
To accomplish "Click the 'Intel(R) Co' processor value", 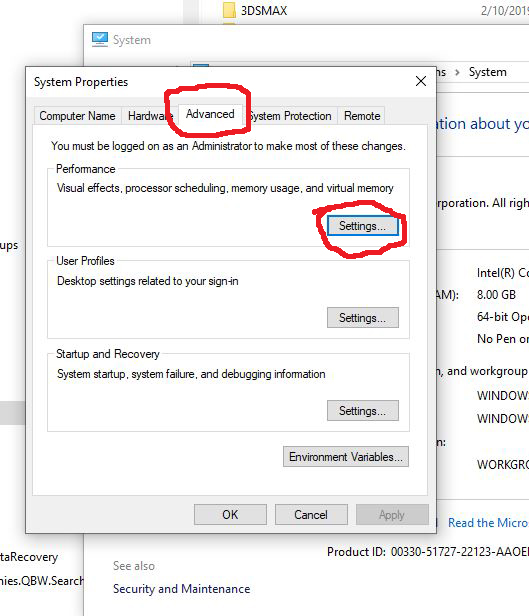I will pyautogui.click(x=503, y=273).
